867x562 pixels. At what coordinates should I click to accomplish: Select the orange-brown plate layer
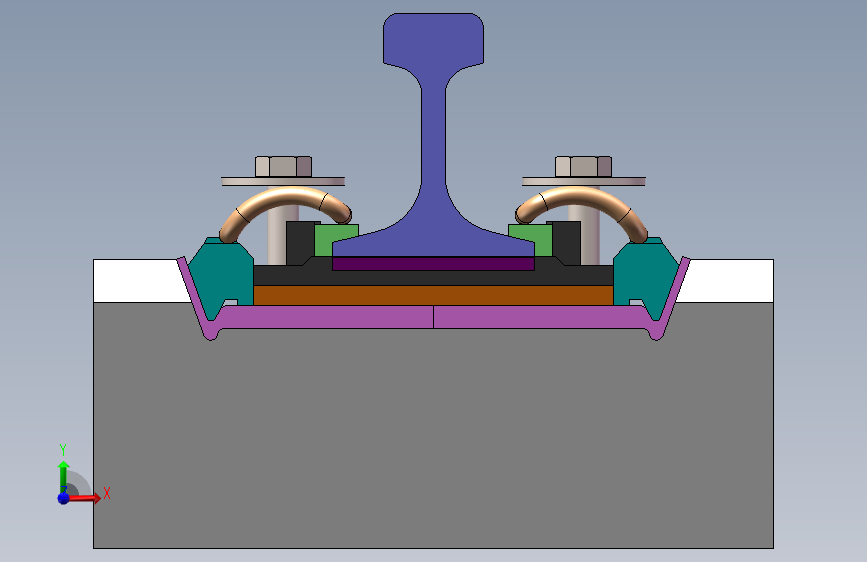click(x=433, y=295)
